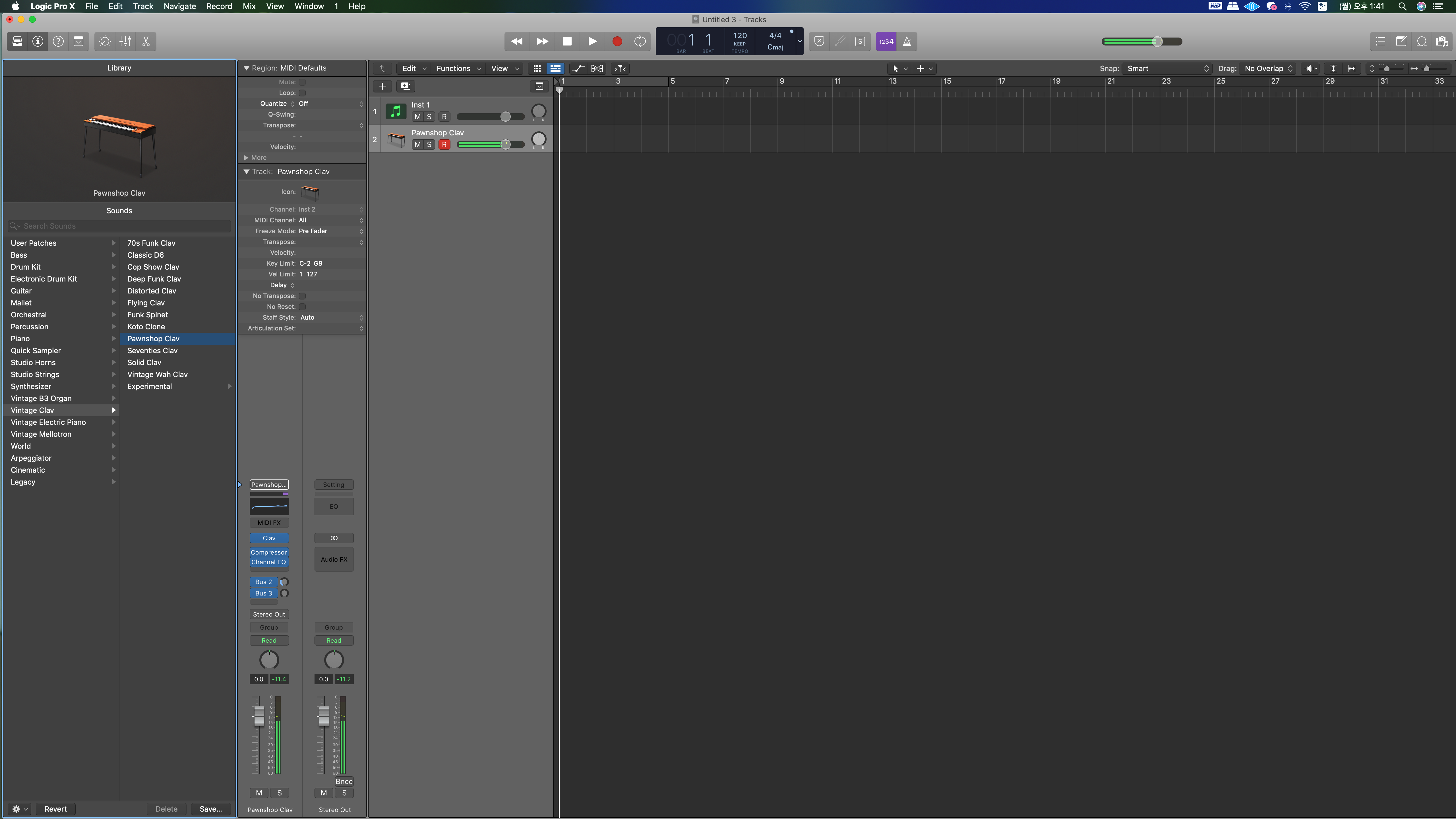Disable record enable on Pawnshop Clav track
The width and height of the screenshot is (1456, 819).
(x=444, y=145)
